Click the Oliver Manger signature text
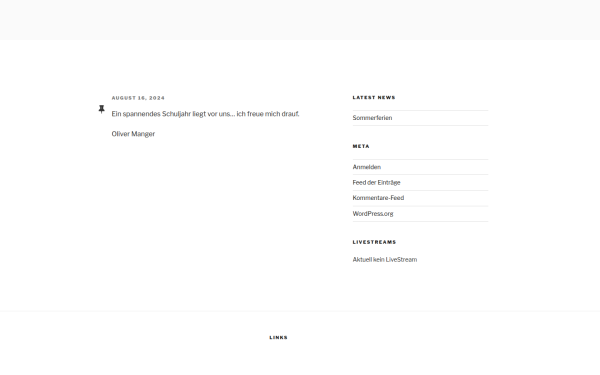 click(x=133, y=134)
